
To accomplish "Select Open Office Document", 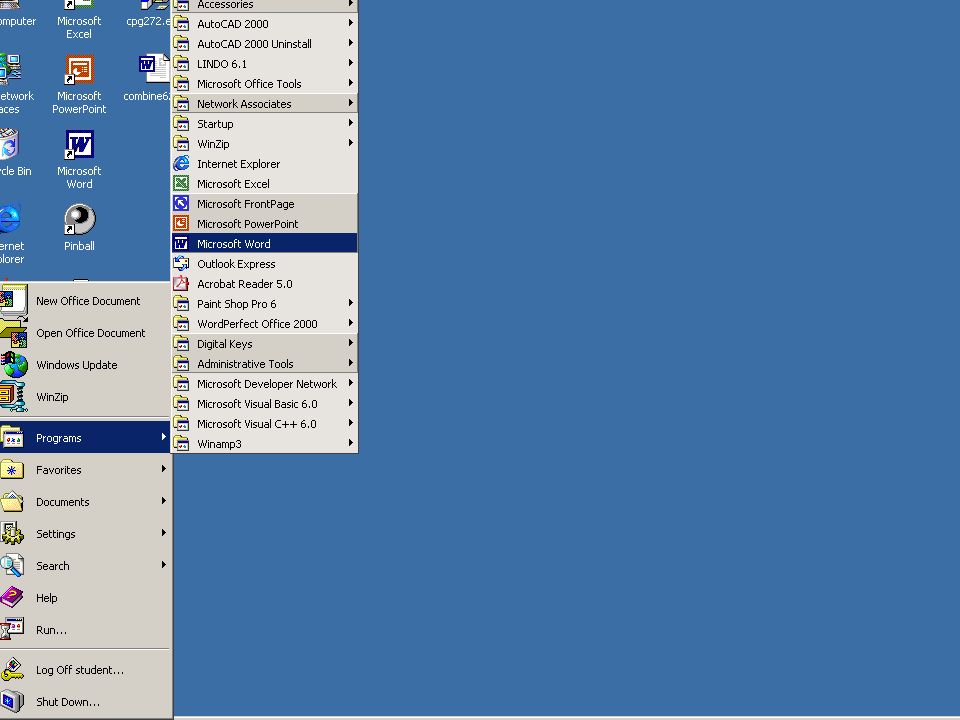I will click(x=85, y=332).
